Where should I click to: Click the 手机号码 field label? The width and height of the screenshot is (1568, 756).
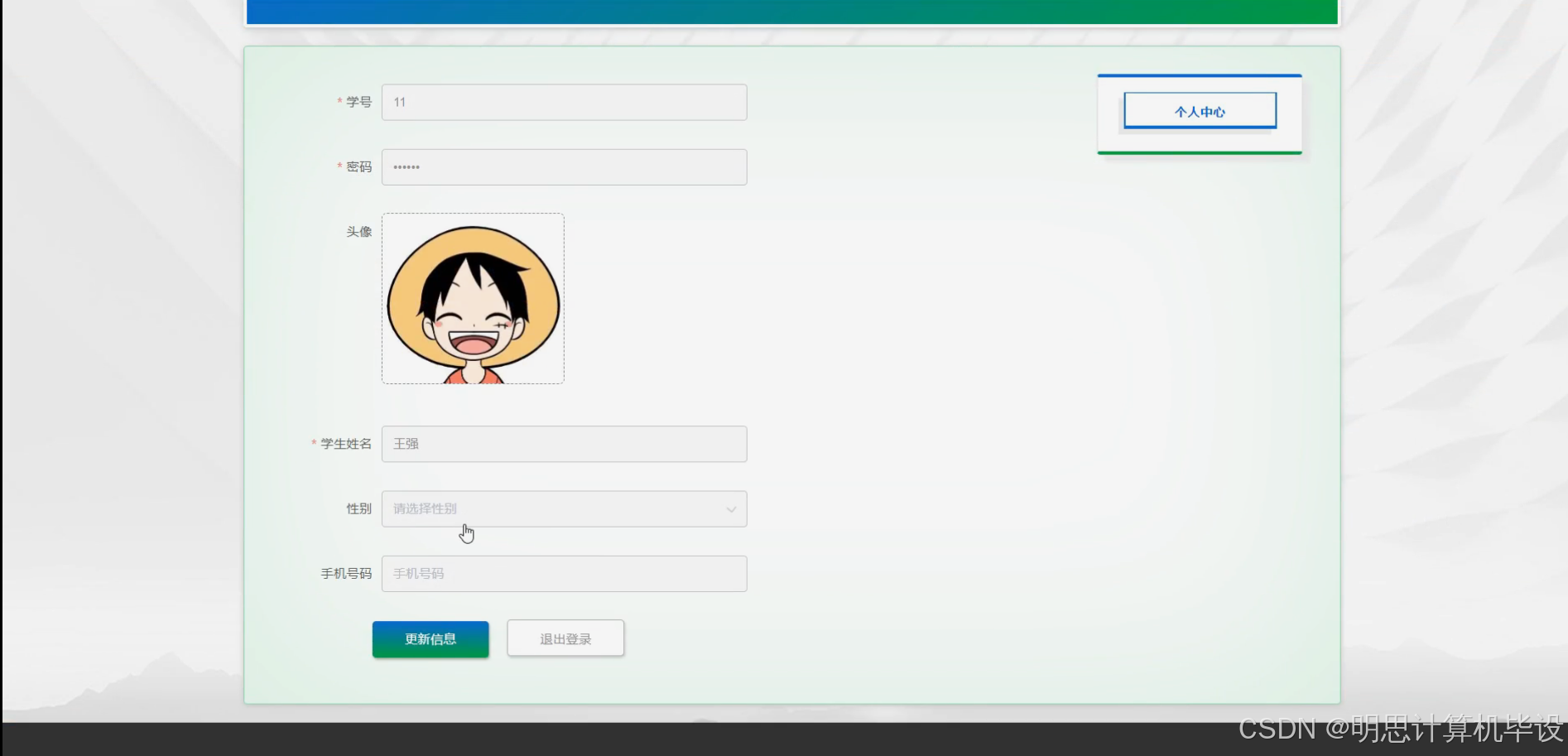[346, 574]
